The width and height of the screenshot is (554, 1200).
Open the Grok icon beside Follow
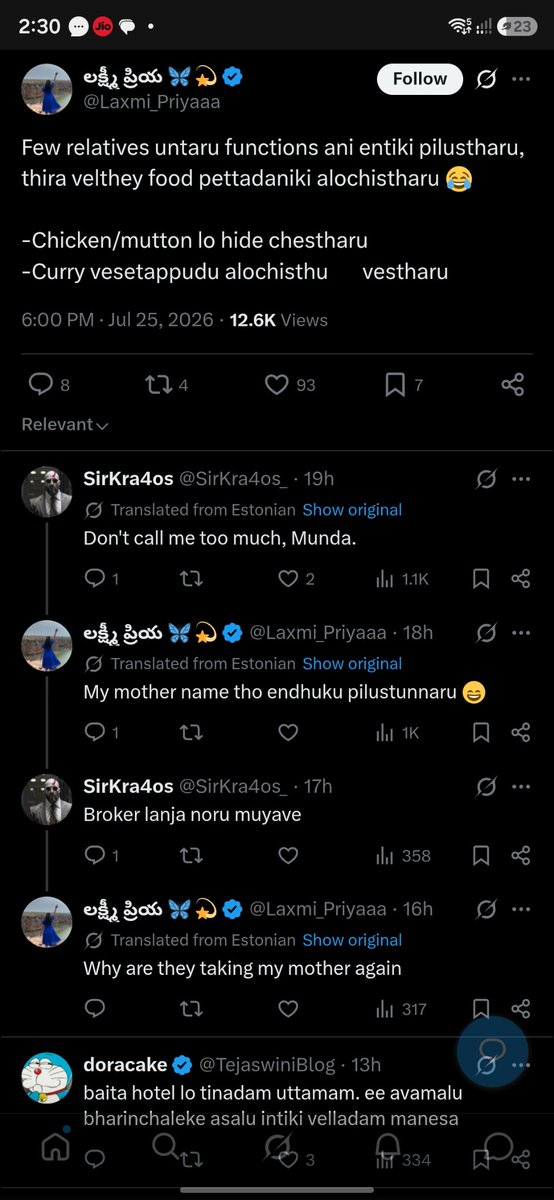pyautogui.click(x=486, y=79)
